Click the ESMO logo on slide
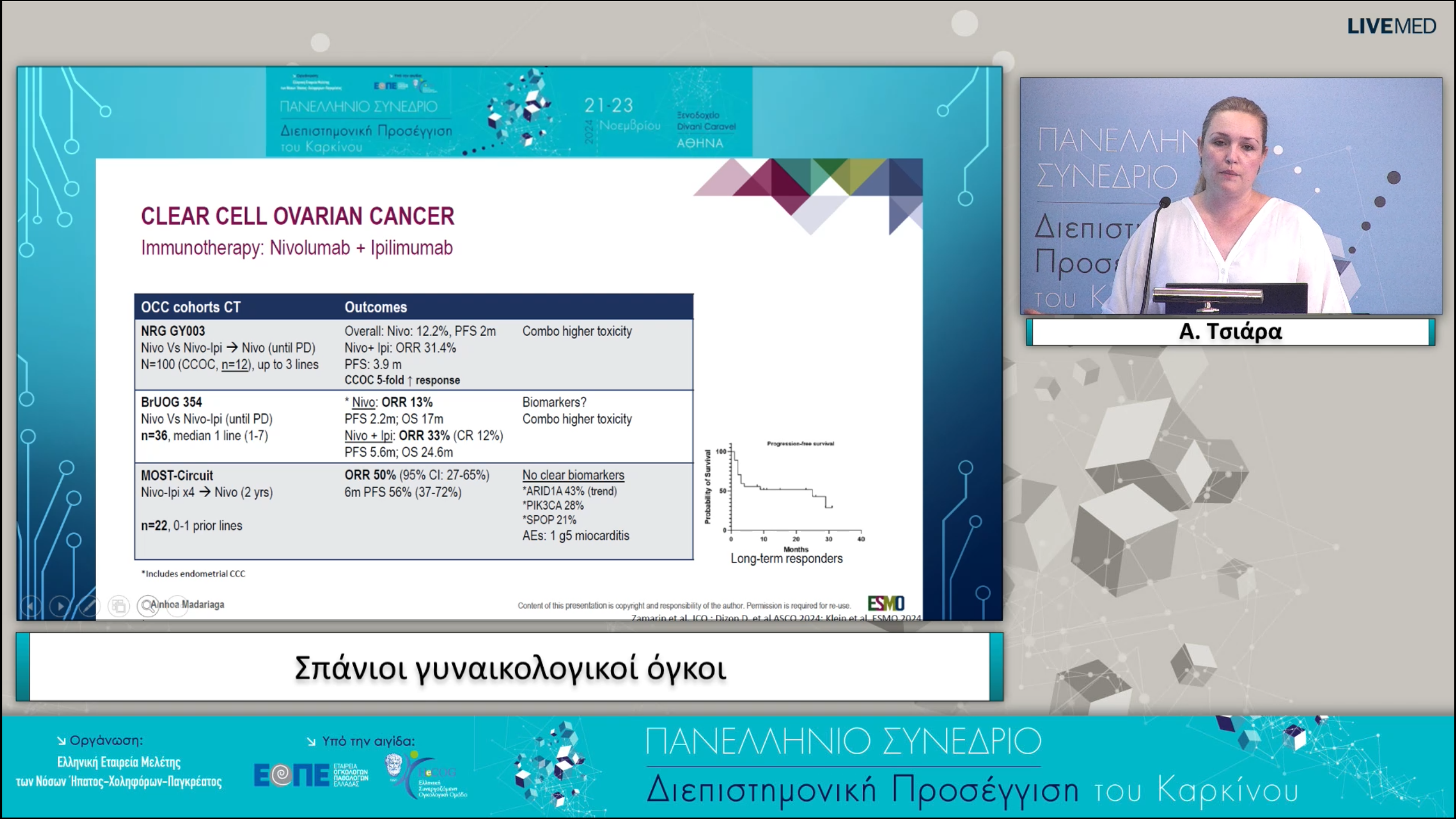Image resolution: width=1456 pixels, height=819 pixels. click(886, 603)
